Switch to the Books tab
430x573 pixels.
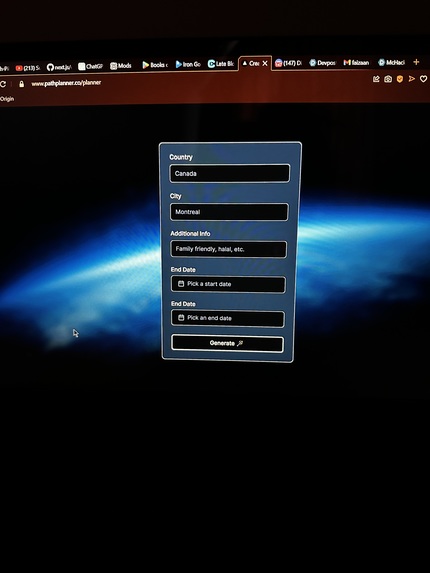click(155, 65)
